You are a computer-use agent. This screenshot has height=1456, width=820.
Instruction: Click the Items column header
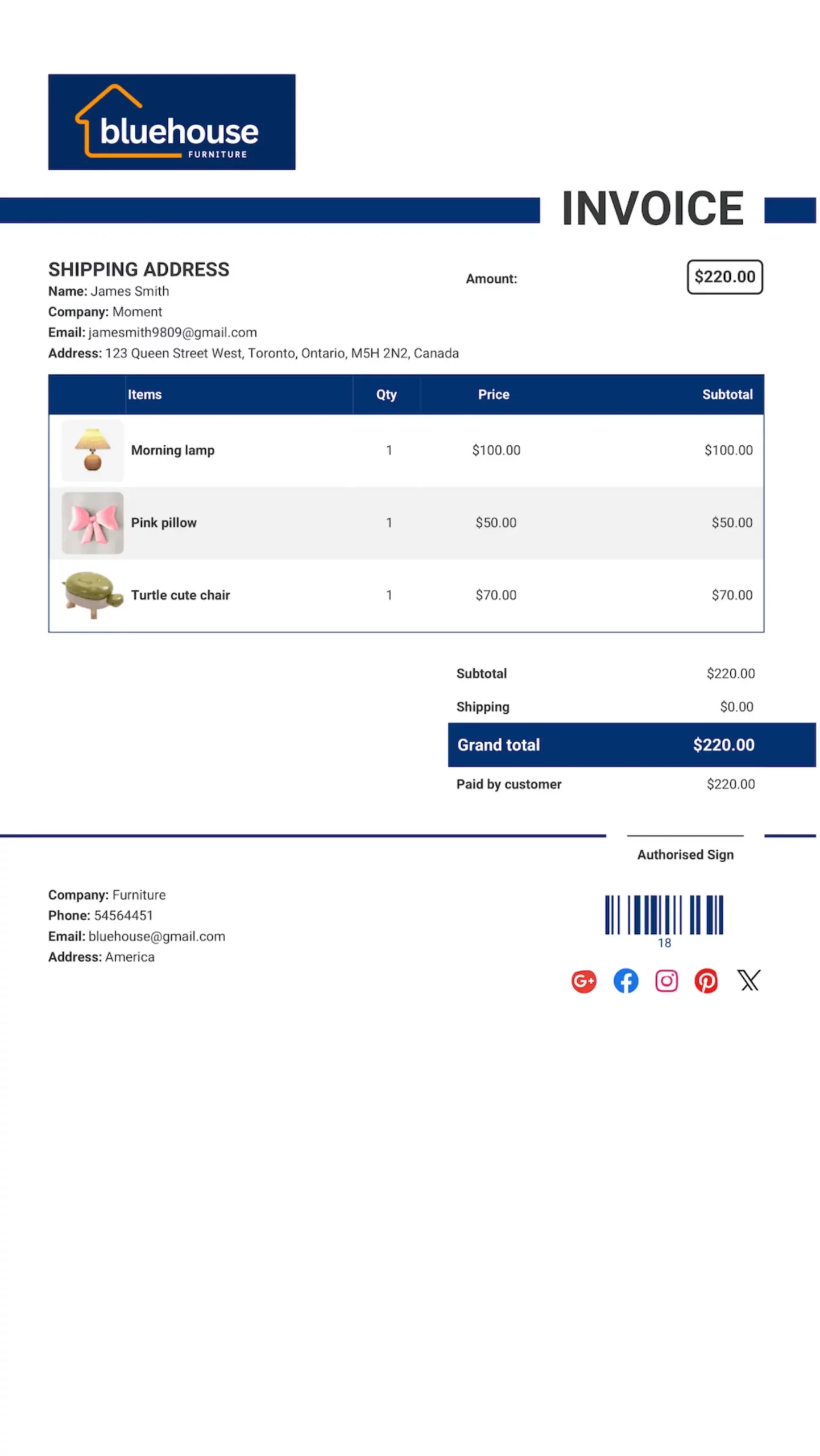[x=144, y=395]
